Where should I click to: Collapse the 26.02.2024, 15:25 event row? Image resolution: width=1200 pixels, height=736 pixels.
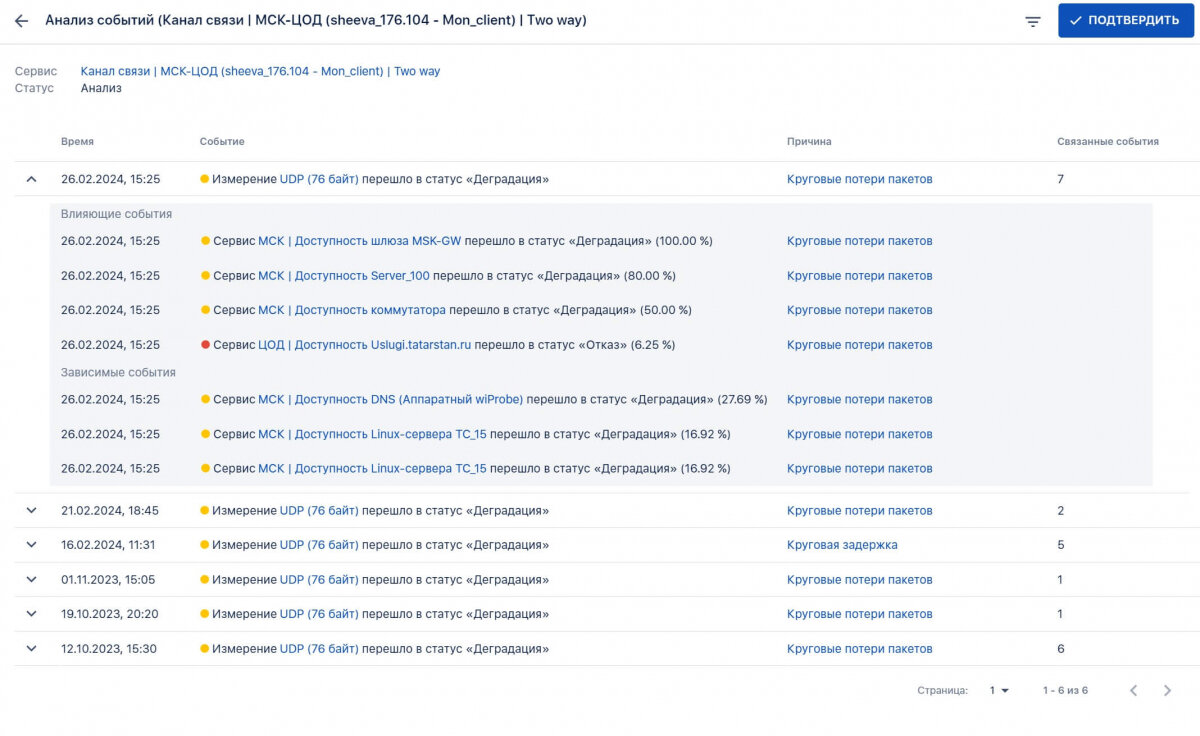pyautogui.click(x=31, y=179)
